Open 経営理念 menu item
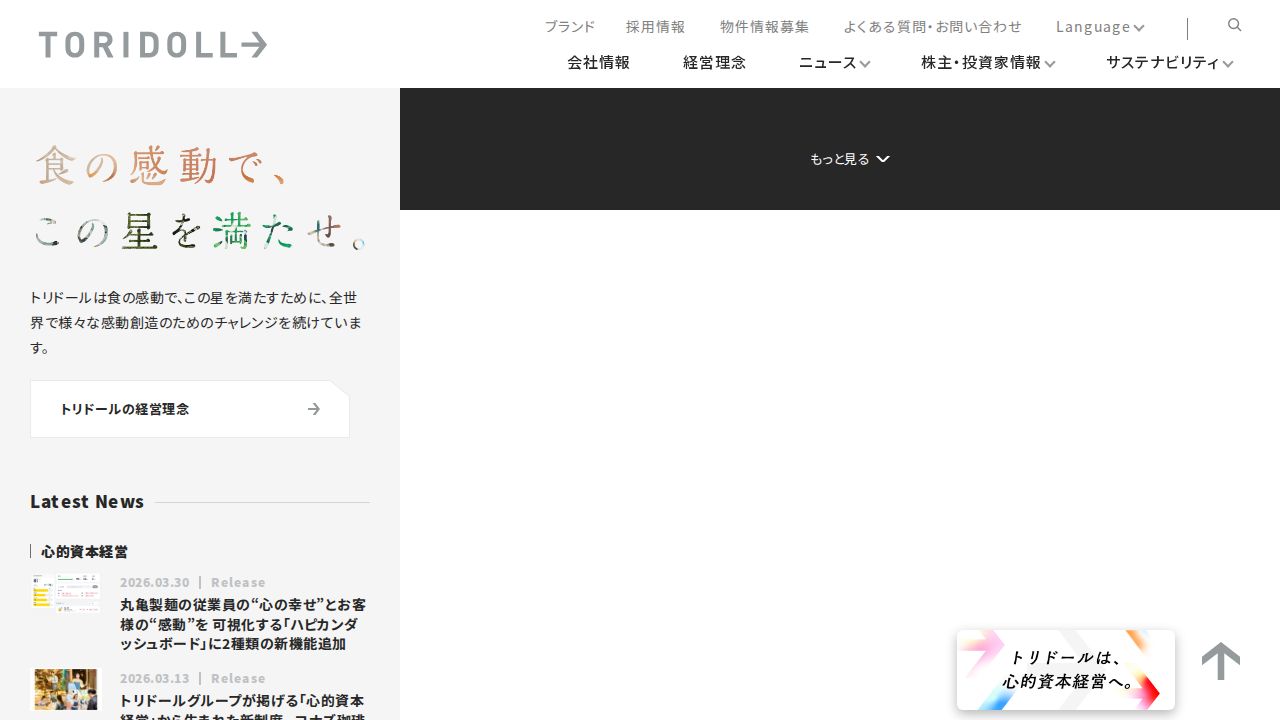The height and width of the screenshot is (720, 1280). tap(714, 63)
